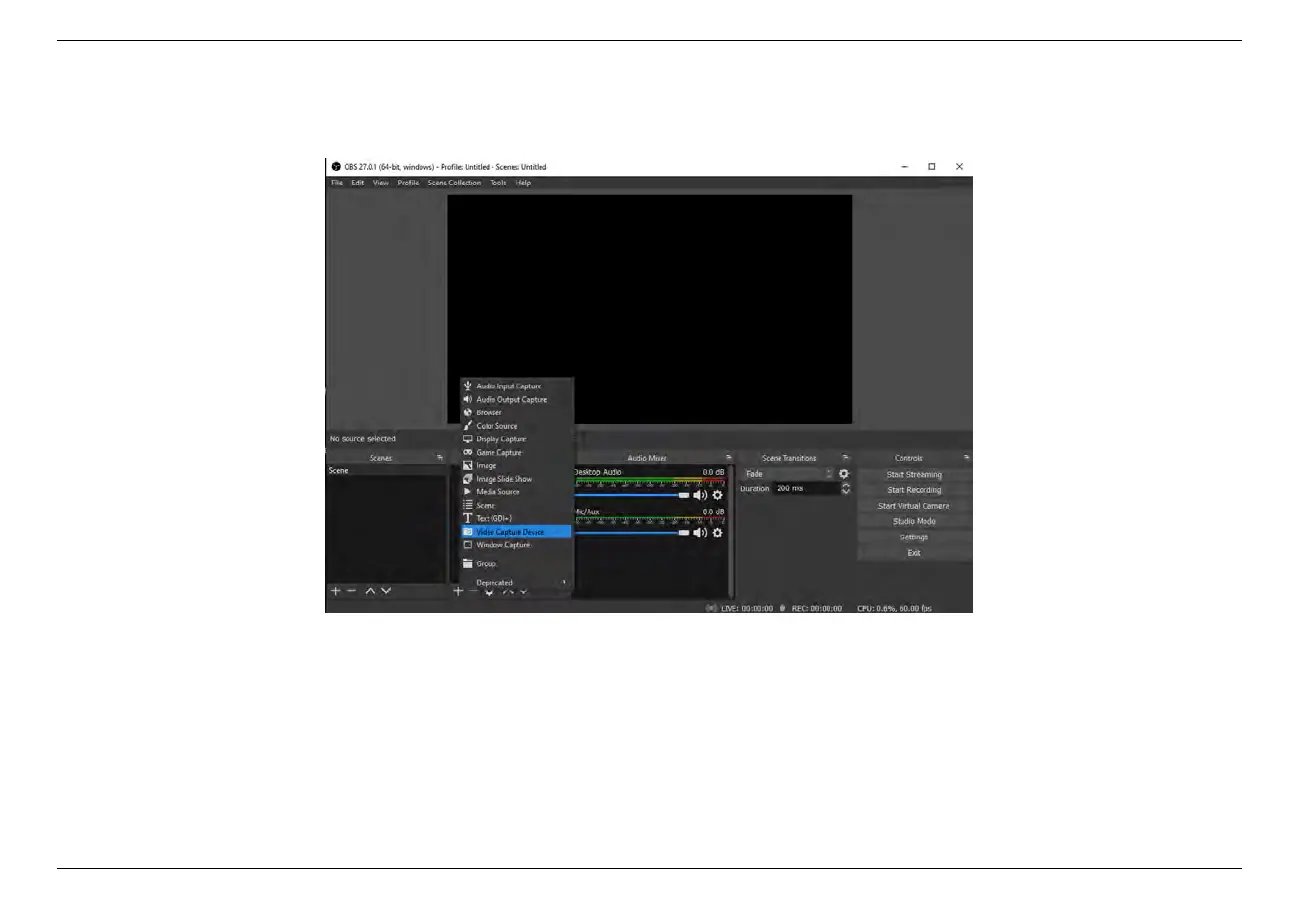Adjust the Mic/Aux volume slider

[634, 533]
